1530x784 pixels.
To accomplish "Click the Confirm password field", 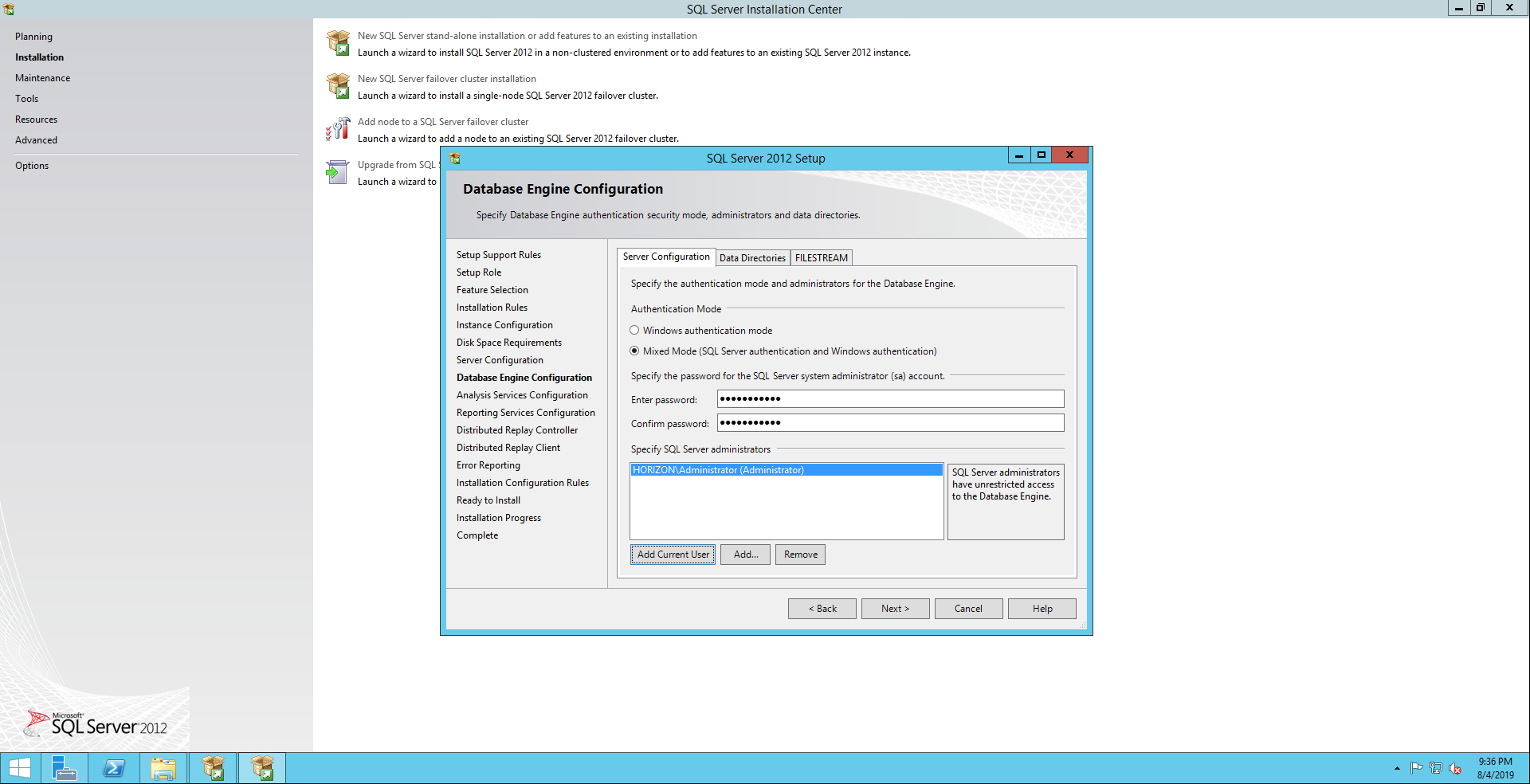I will (890, 423).
